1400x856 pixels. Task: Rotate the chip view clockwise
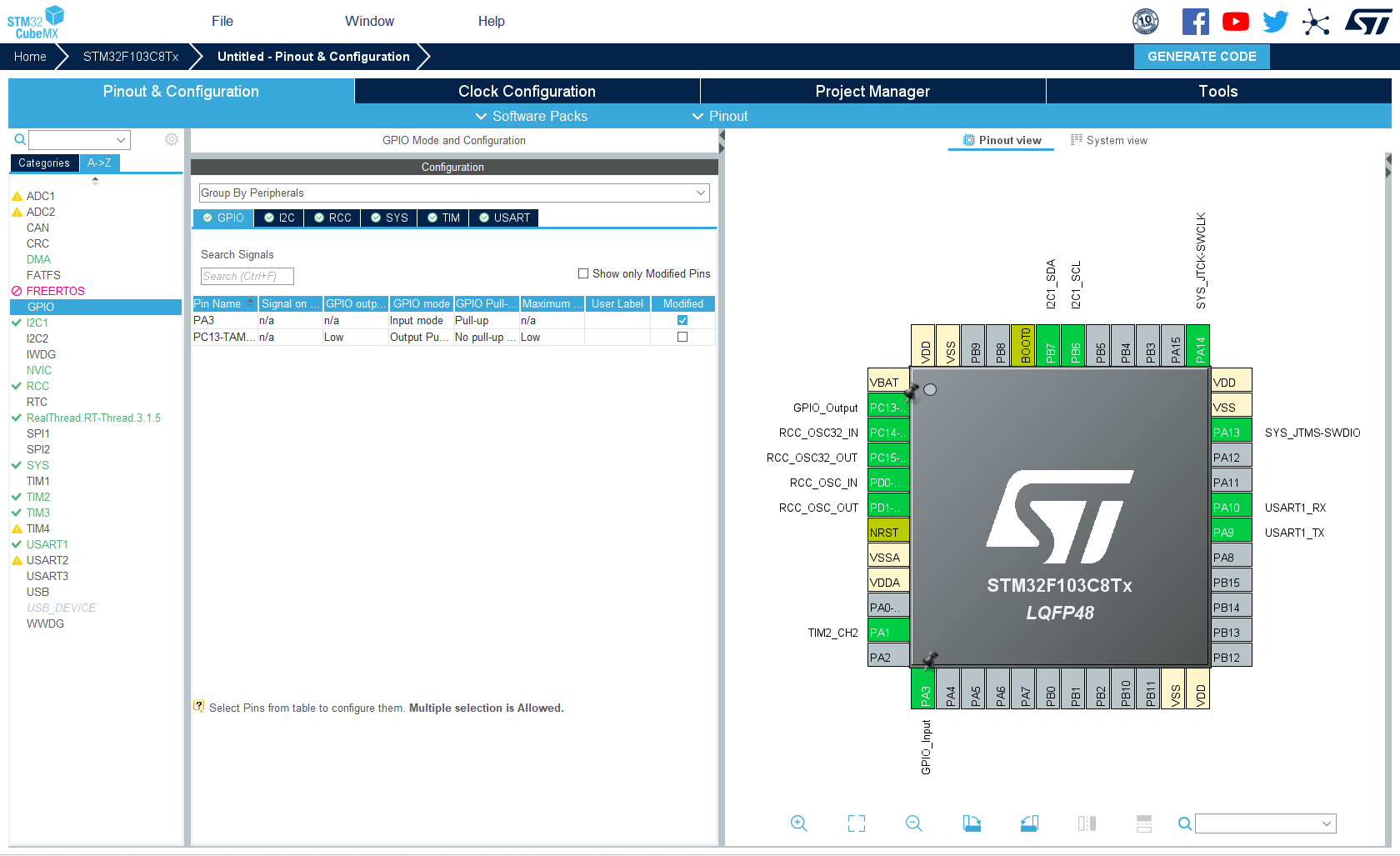(972, 823)
